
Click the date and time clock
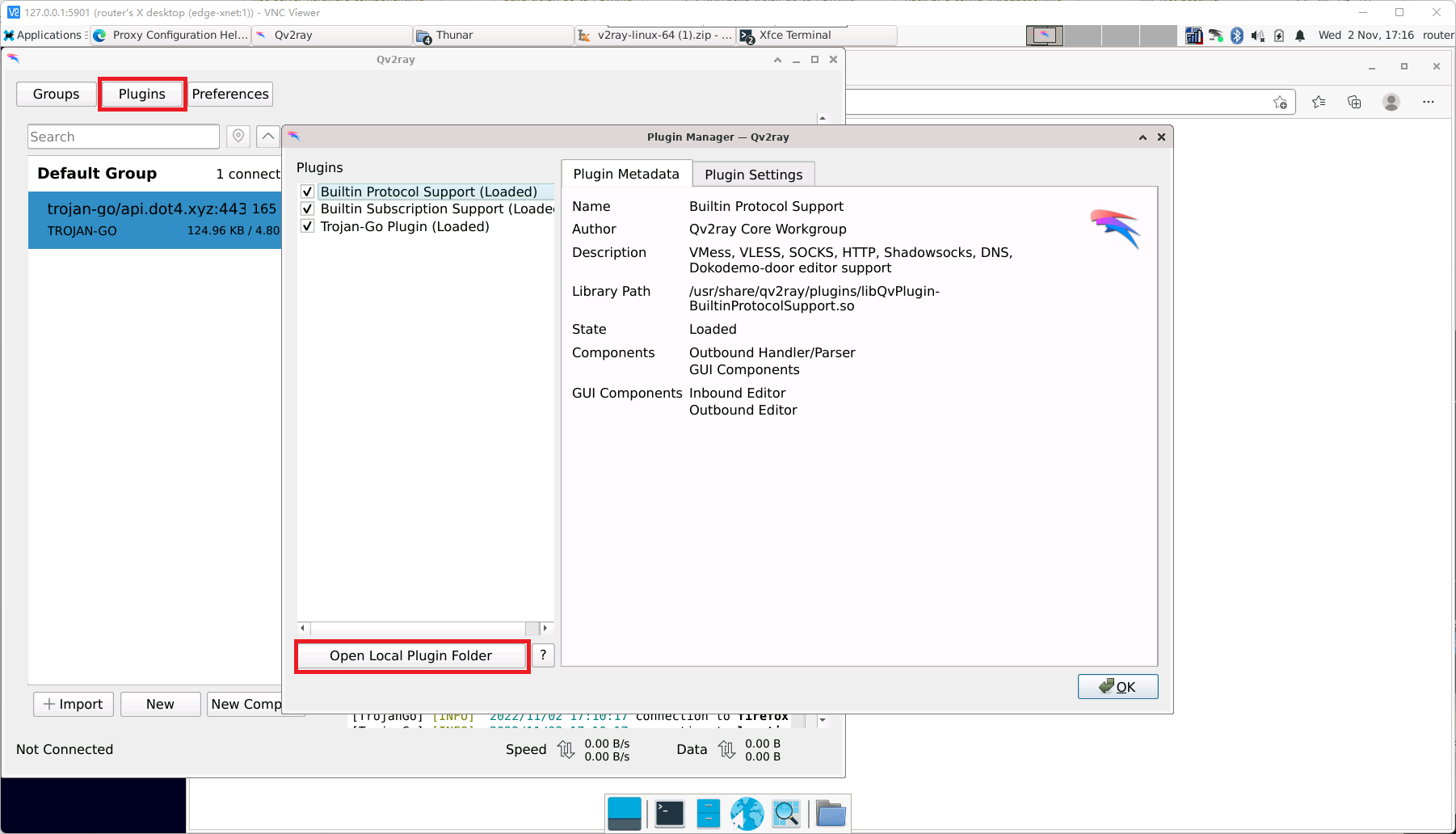(x=1366, y=36)
